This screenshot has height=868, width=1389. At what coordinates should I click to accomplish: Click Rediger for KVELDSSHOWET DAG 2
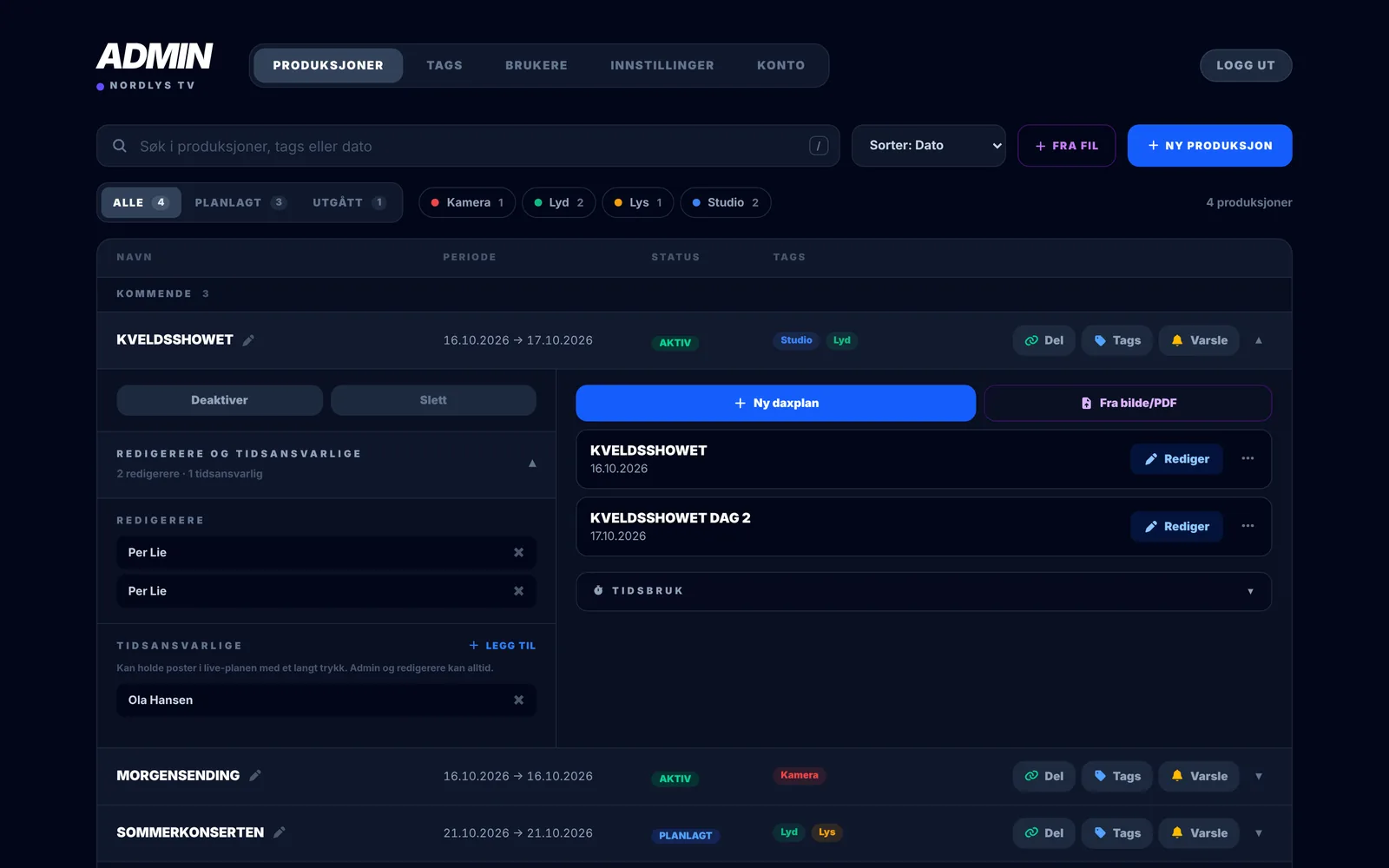(1176, 526)
